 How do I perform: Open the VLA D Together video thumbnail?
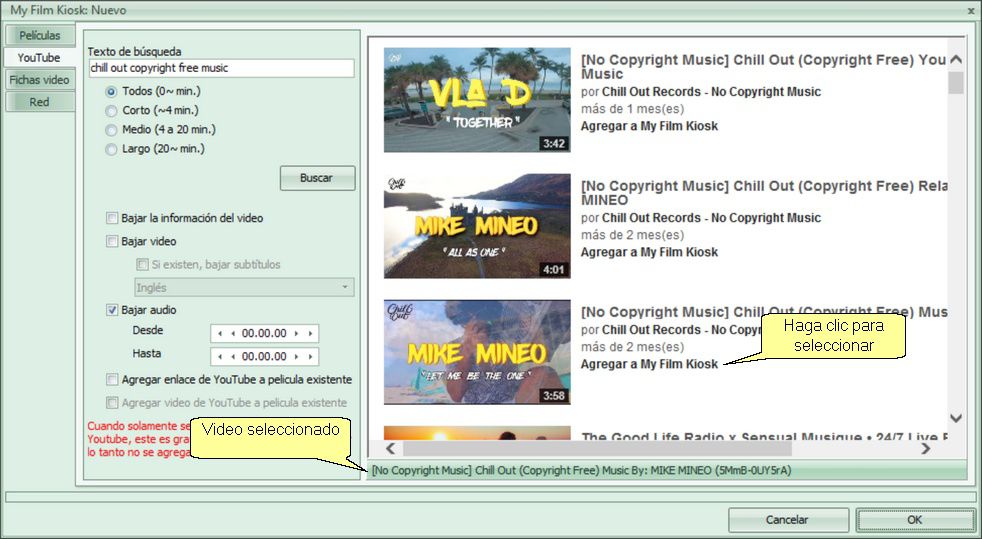click(x=477, y=100)
